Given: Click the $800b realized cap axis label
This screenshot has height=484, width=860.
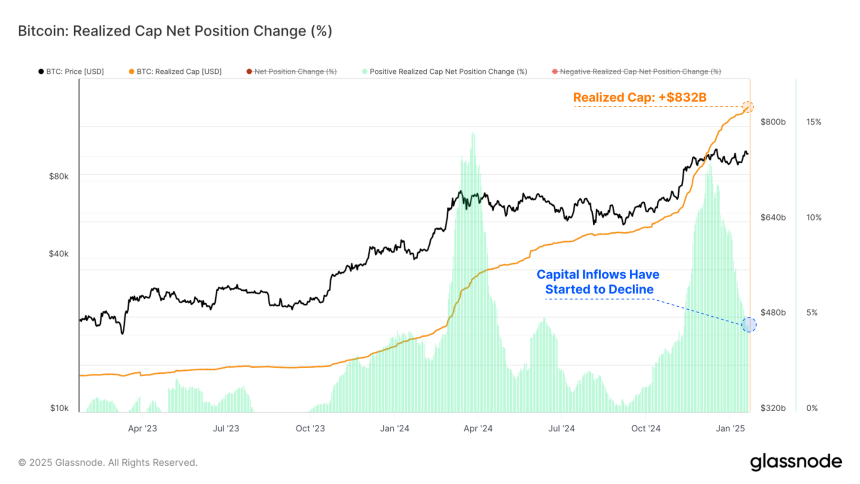Looking at the screenshot, I should point(773,122).
